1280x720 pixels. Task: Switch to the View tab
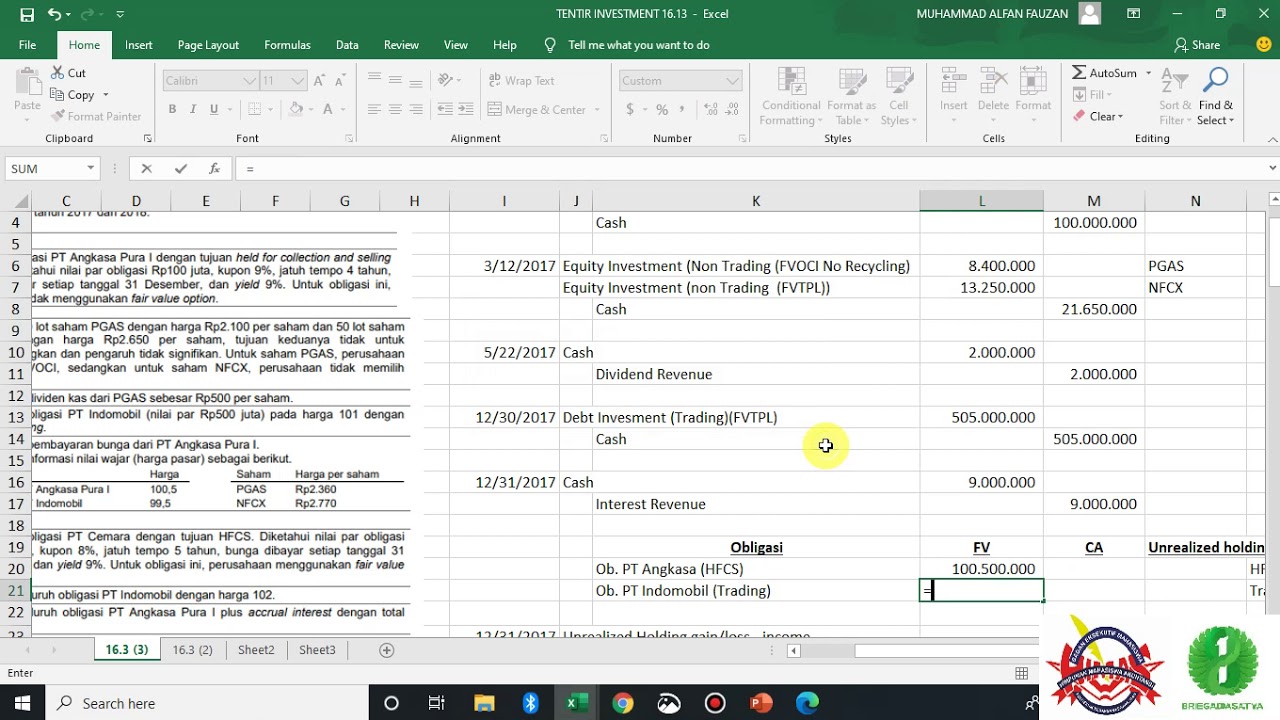click(x=456, y=45)
